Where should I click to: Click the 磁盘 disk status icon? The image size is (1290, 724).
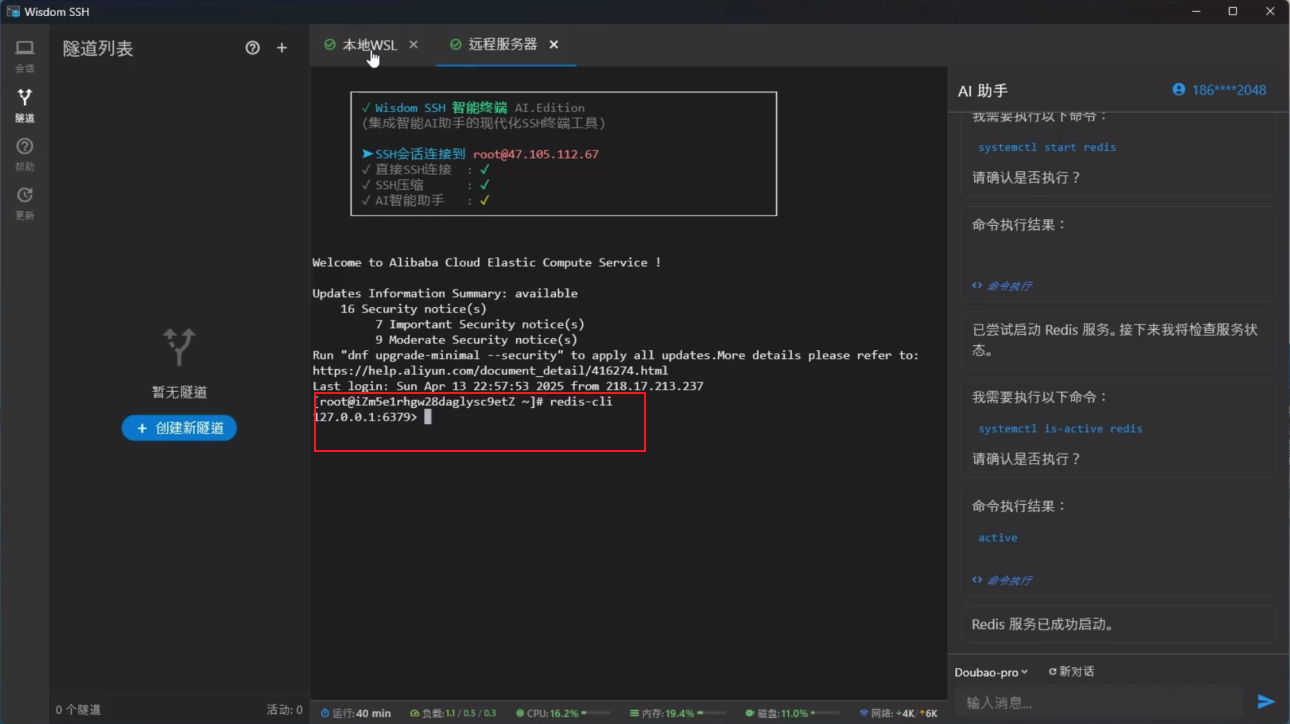(x=750, y=713)
